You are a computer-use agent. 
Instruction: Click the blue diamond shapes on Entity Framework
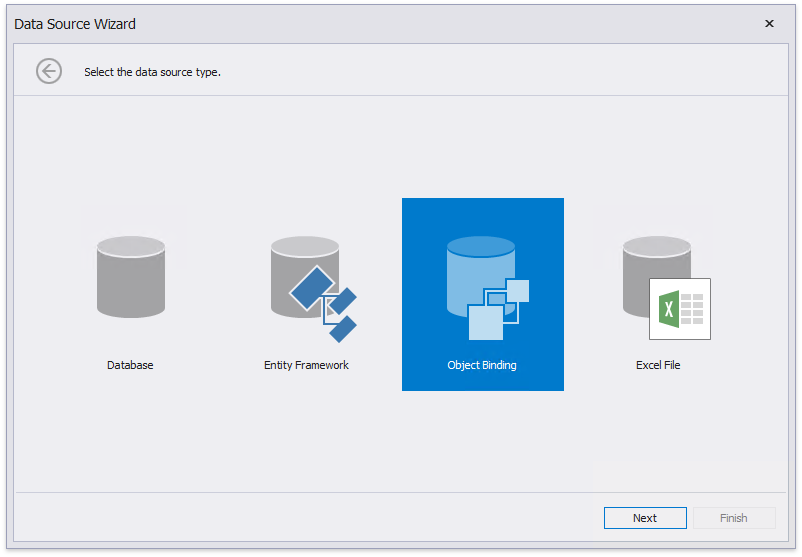[326, 298]
